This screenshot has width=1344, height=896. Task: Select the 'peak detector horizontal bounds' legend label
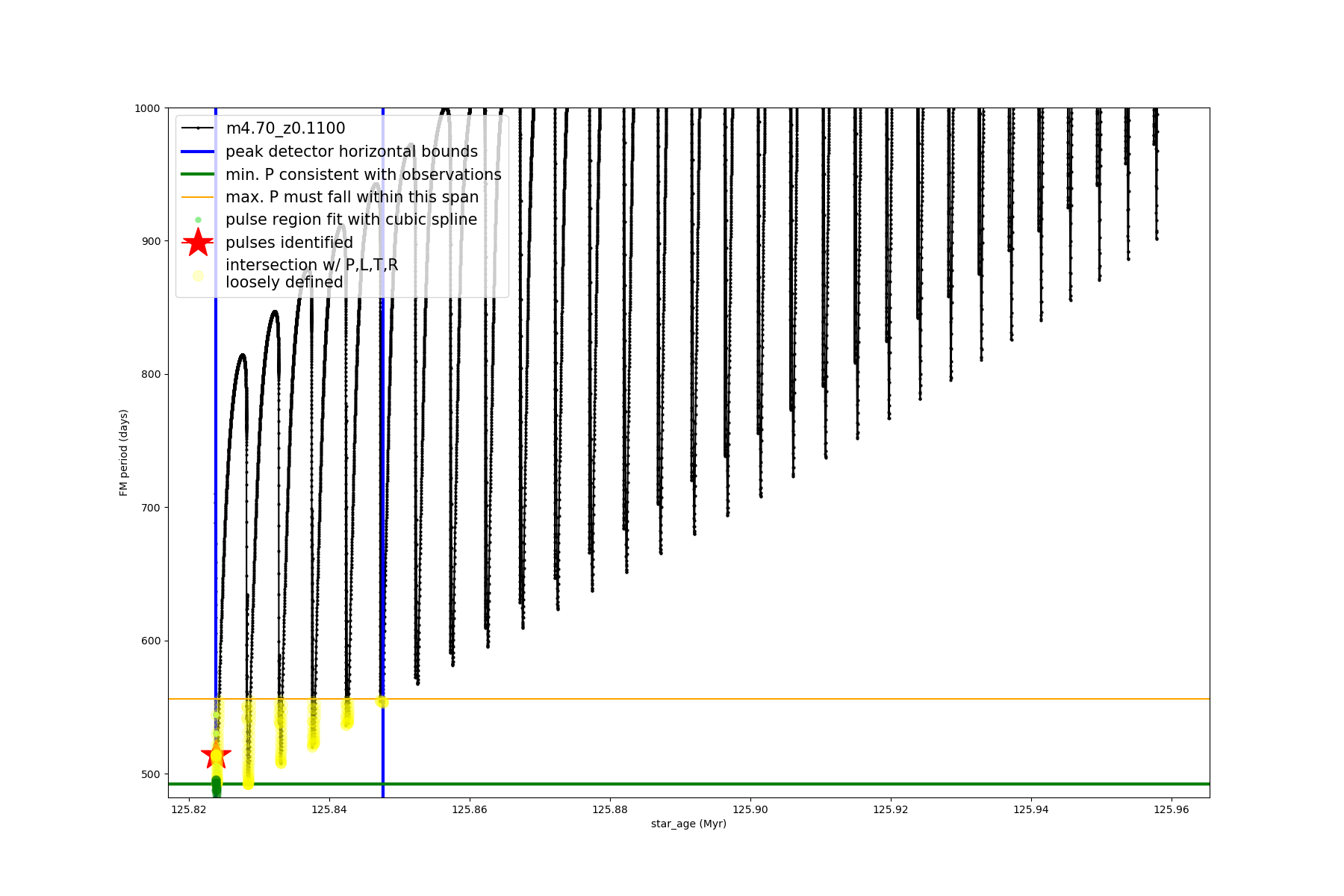coord(352,152)
